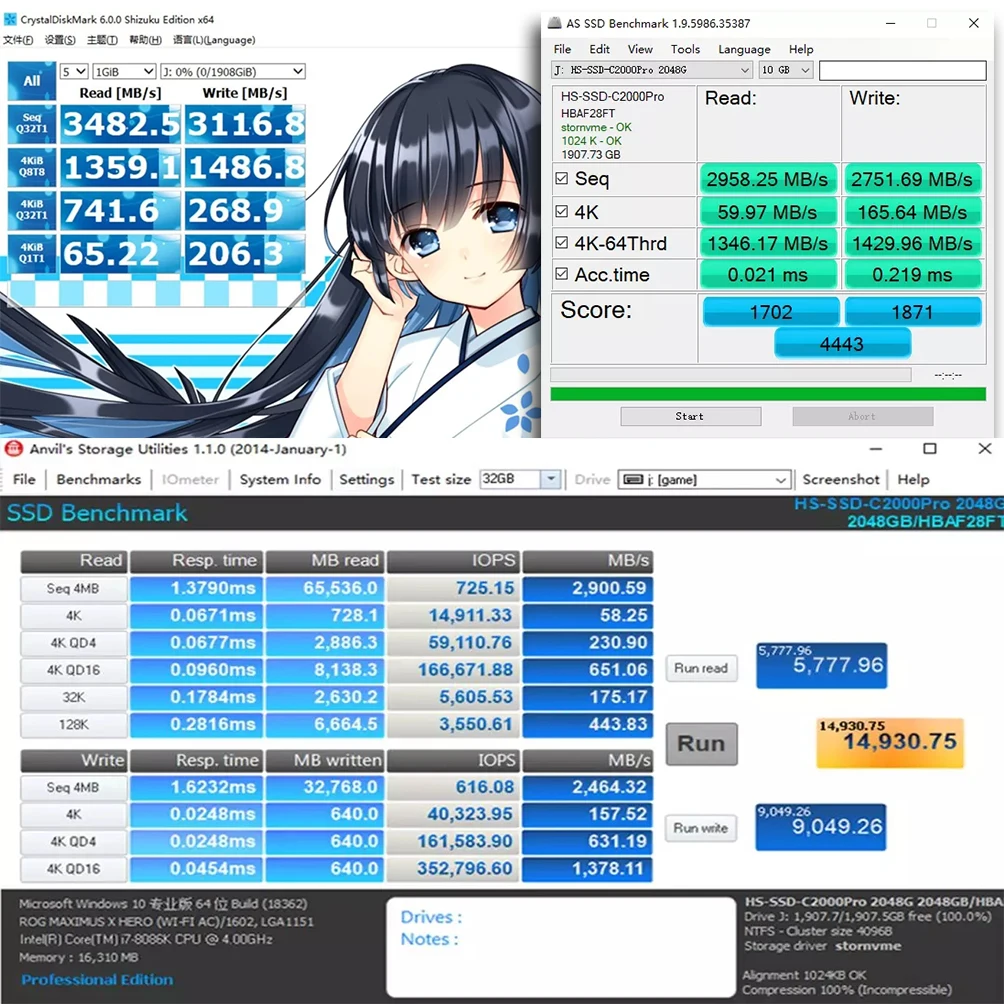This screenshot has height=1004, width=1004.
Task: Click the AS SSD Benchmark title bar icon
Action: tap(555, 24)
